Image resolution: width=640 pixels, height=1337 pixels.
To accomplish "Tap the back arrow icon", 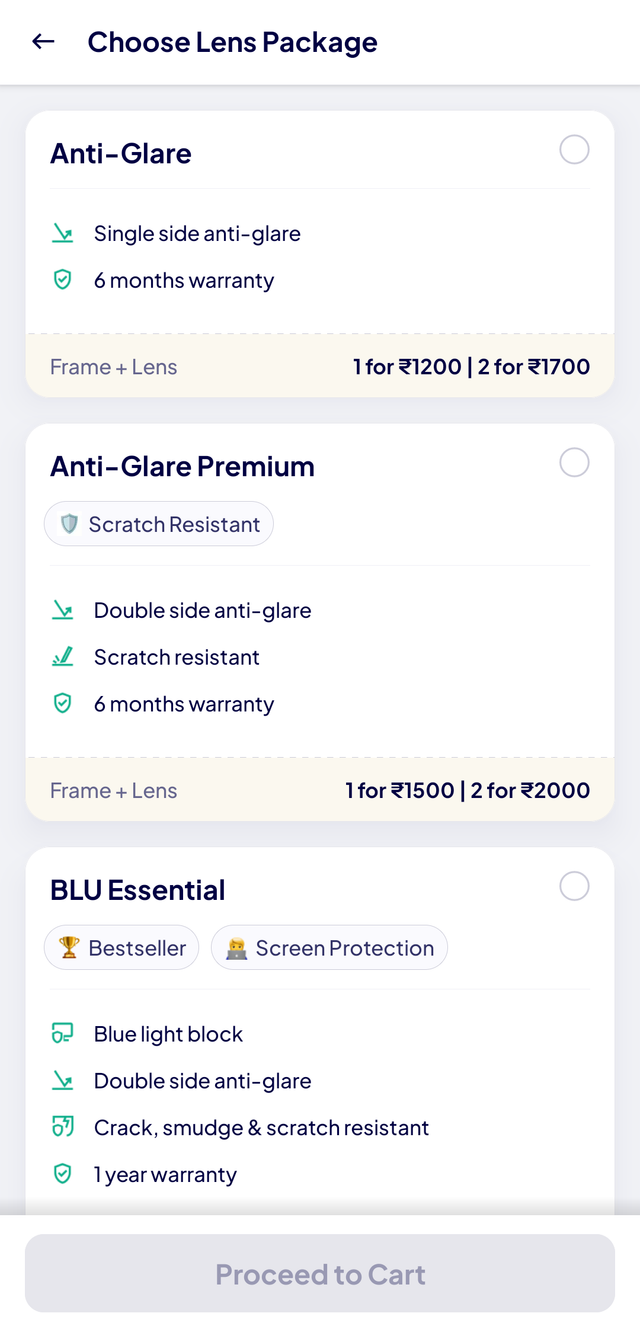I will tap(43, 42).
